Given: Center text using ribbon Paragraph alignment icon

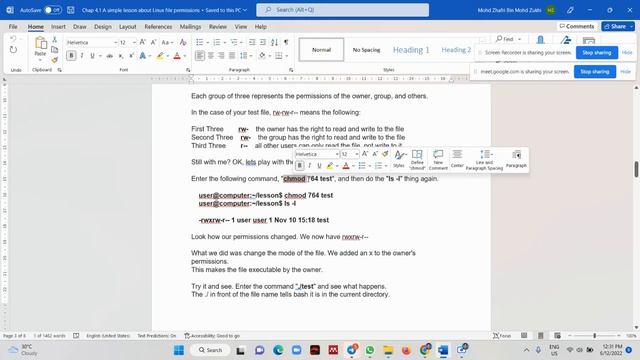Looking at the screenshot, I should tap(211, 56).
